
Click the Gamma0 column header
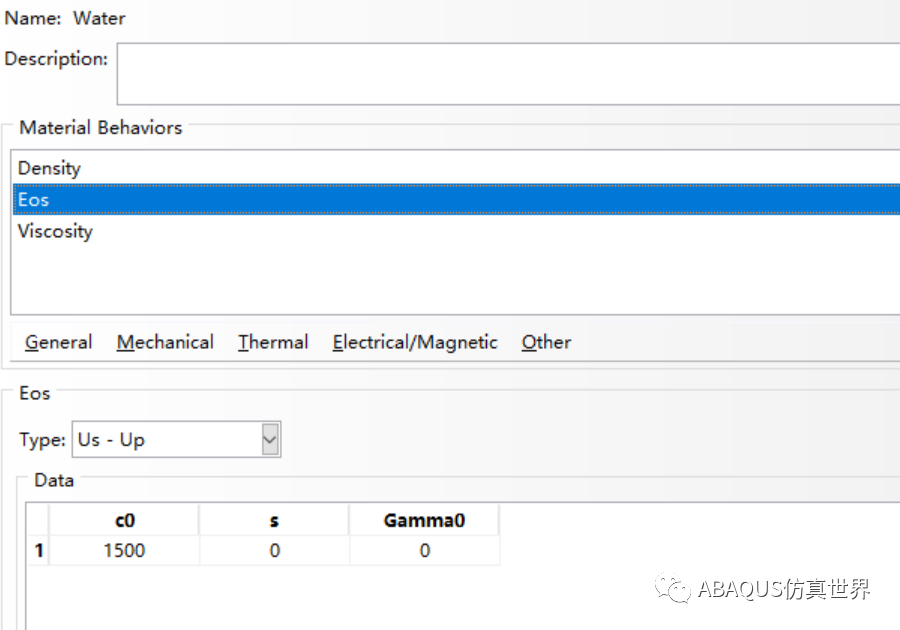point(425,520)
